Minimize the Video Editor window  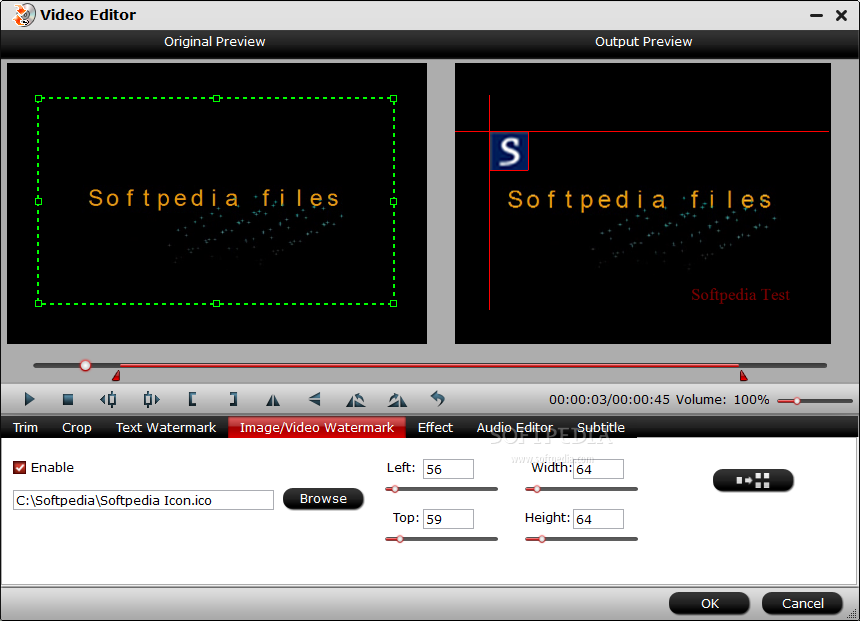pyautogui.click(x=816, y=15)
